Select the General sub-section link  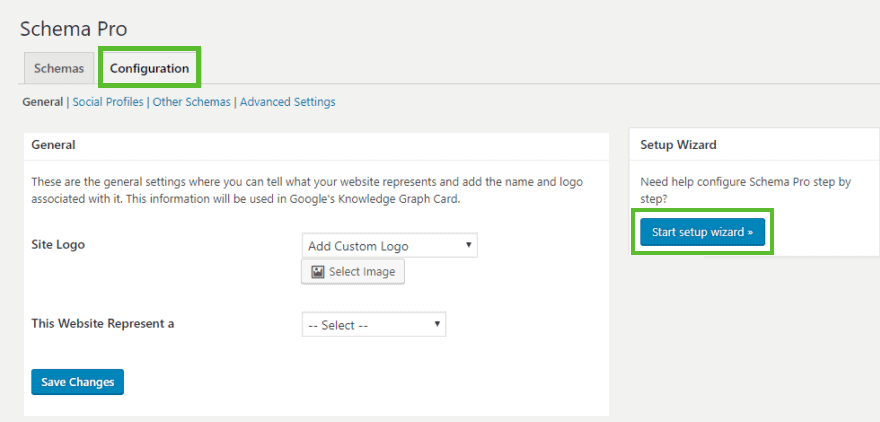pyautogui.click(x=42, y=102)
